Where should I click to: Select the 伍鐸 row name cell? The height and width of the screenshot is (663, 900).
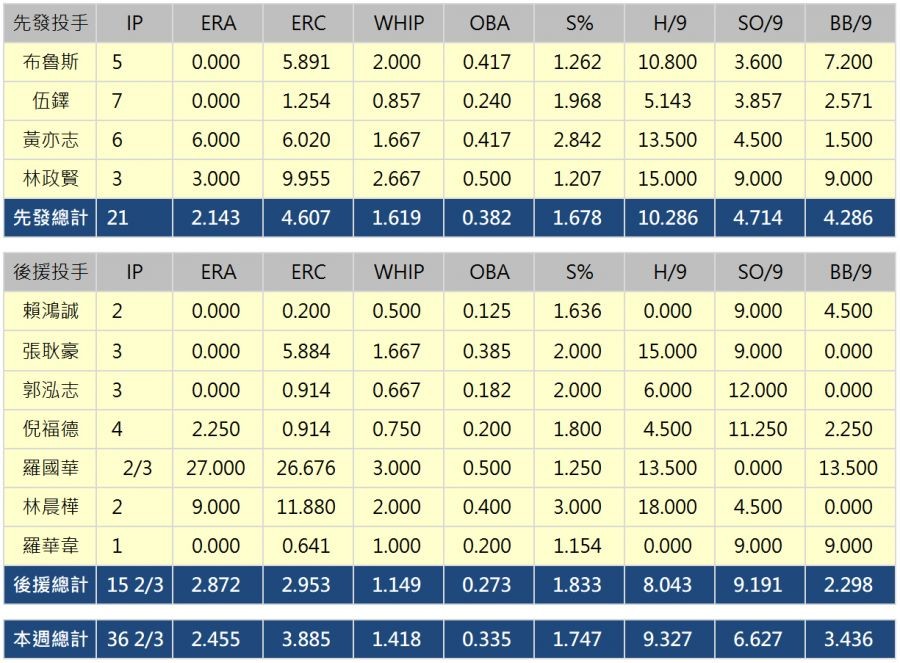[50, 101]
